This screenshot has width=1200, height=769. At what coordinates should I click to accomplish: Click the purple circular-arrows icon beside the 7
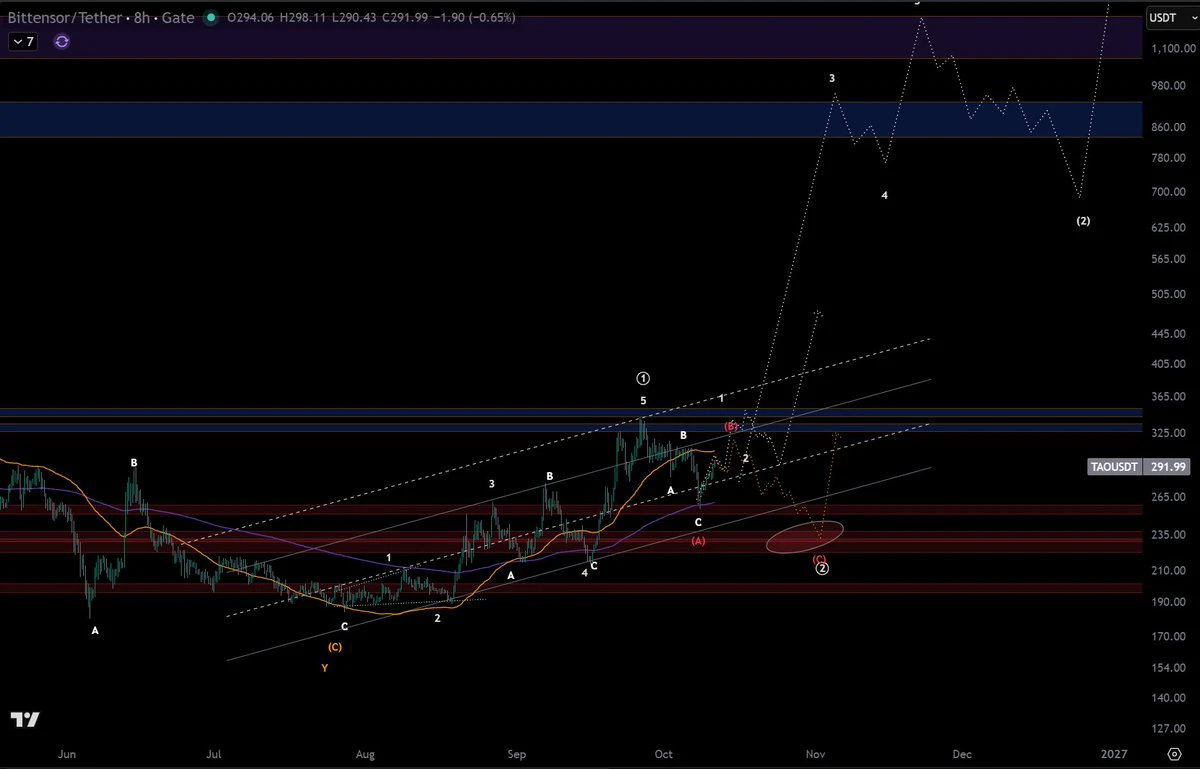click(62, 42)
